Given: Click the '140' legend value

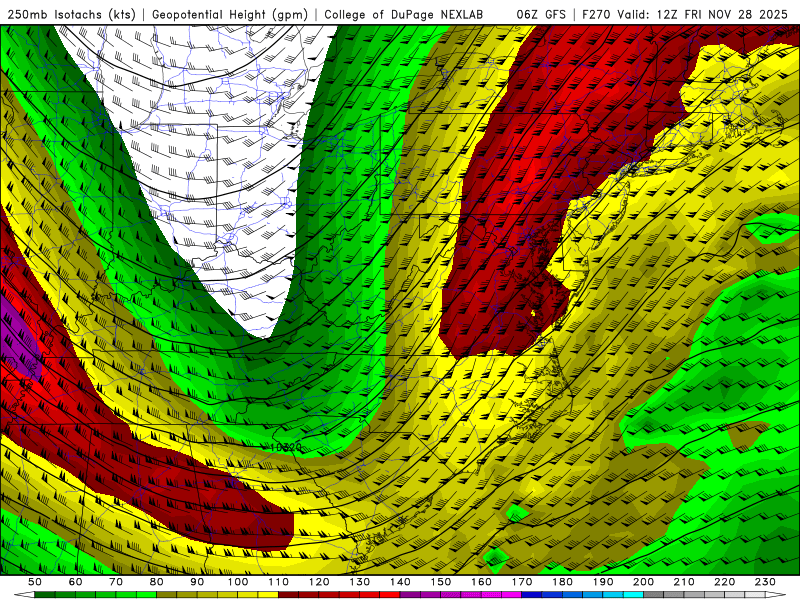Looking at the screenshot, I should click(x=400, y=582).
